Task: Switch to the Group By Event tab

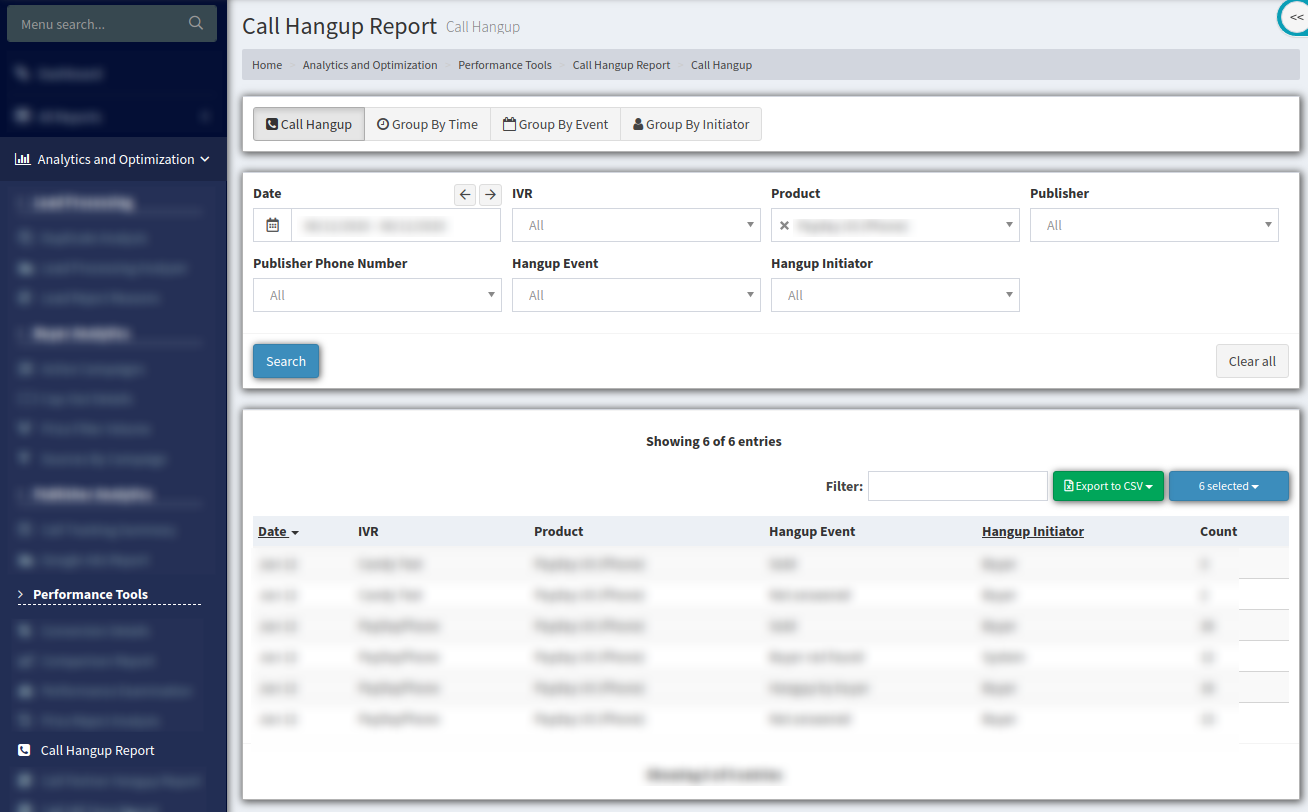Action: 555,125
